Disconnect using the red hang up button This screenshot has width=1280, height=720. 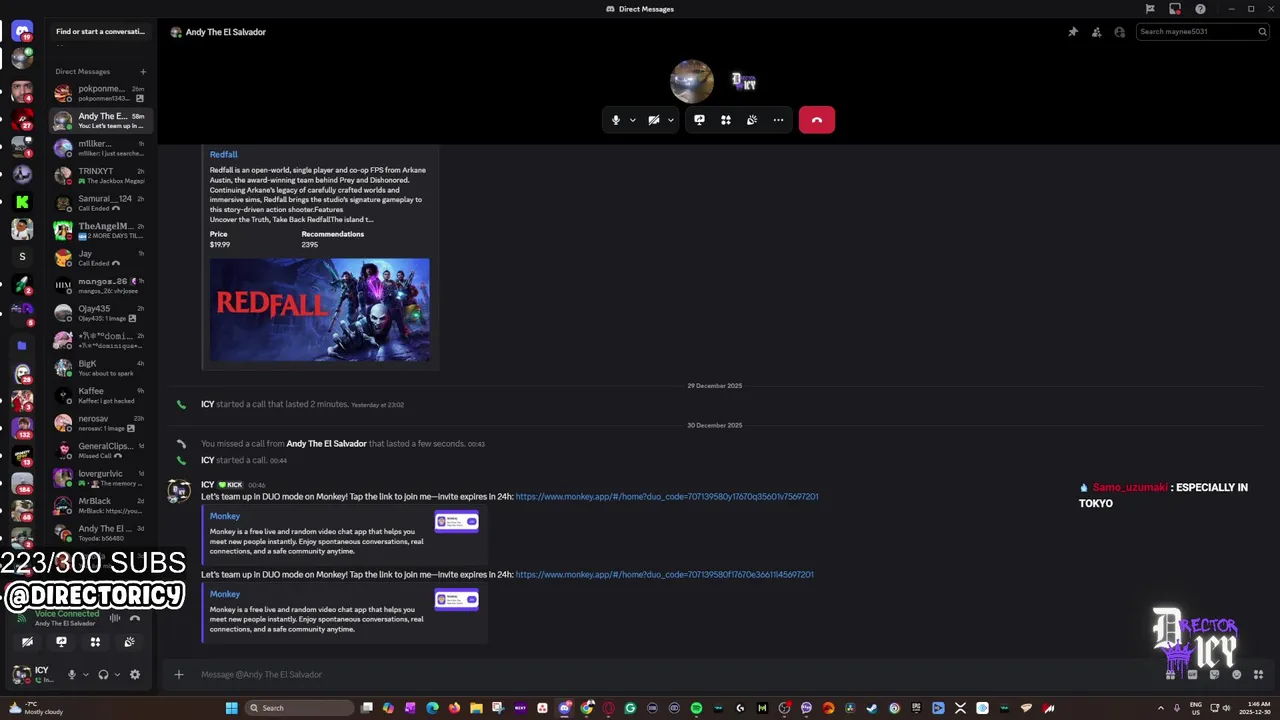[817, 120]
